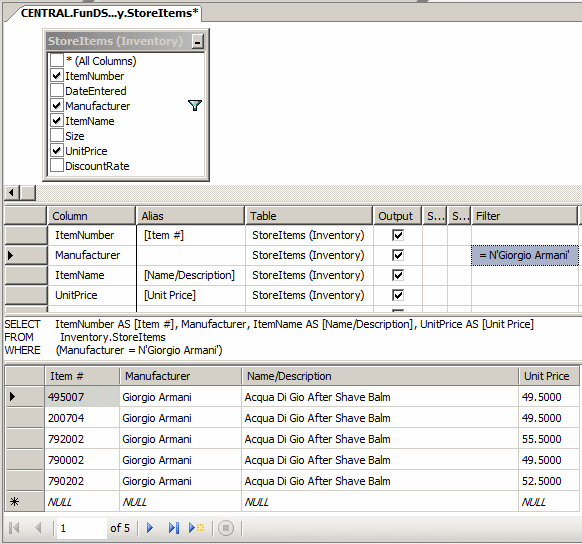Select the new-row asterisk selector

[x=25, y=502]
